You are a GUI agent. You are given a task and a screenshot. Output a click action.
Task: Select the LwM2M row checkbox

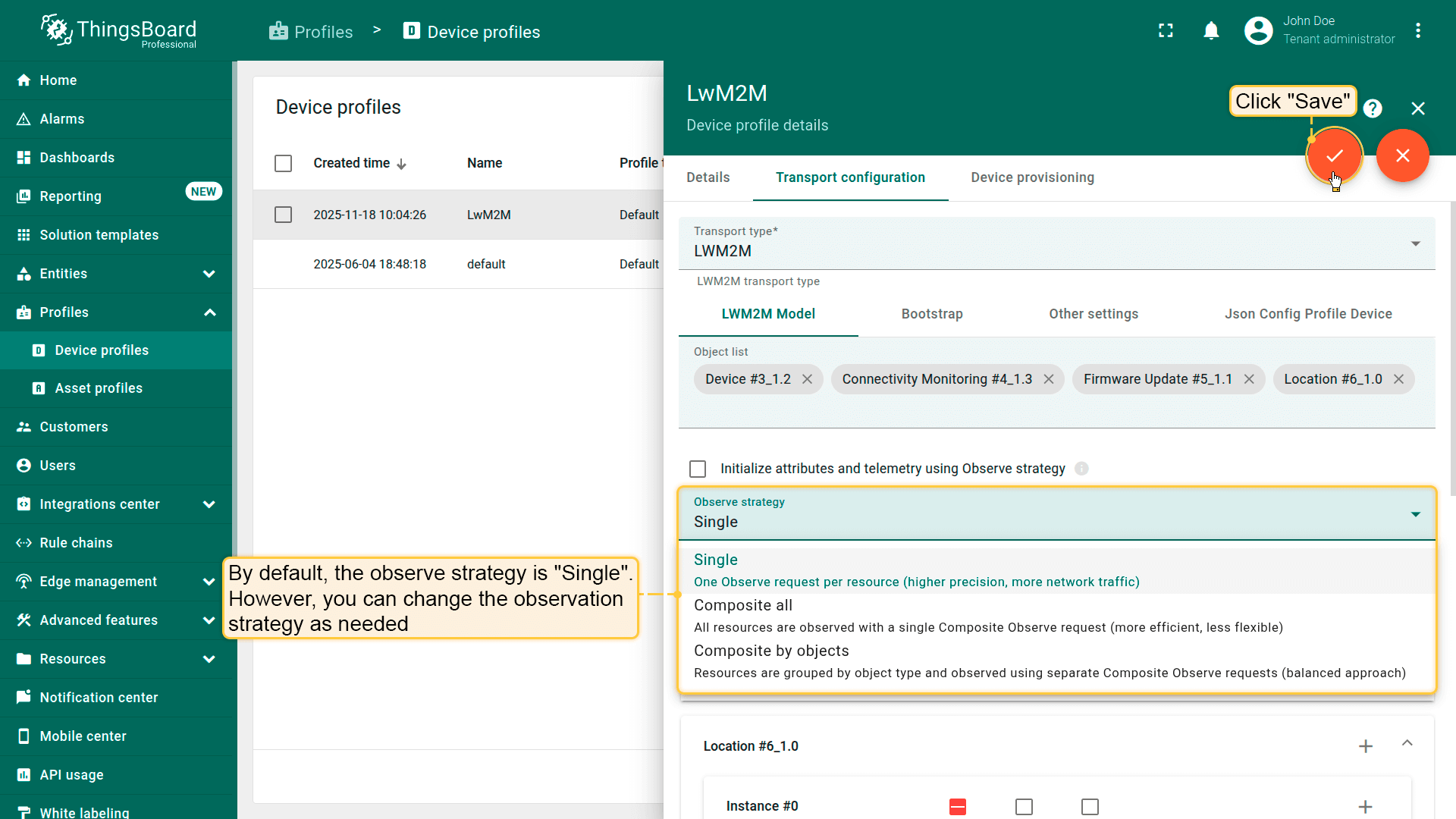[283, 215]
